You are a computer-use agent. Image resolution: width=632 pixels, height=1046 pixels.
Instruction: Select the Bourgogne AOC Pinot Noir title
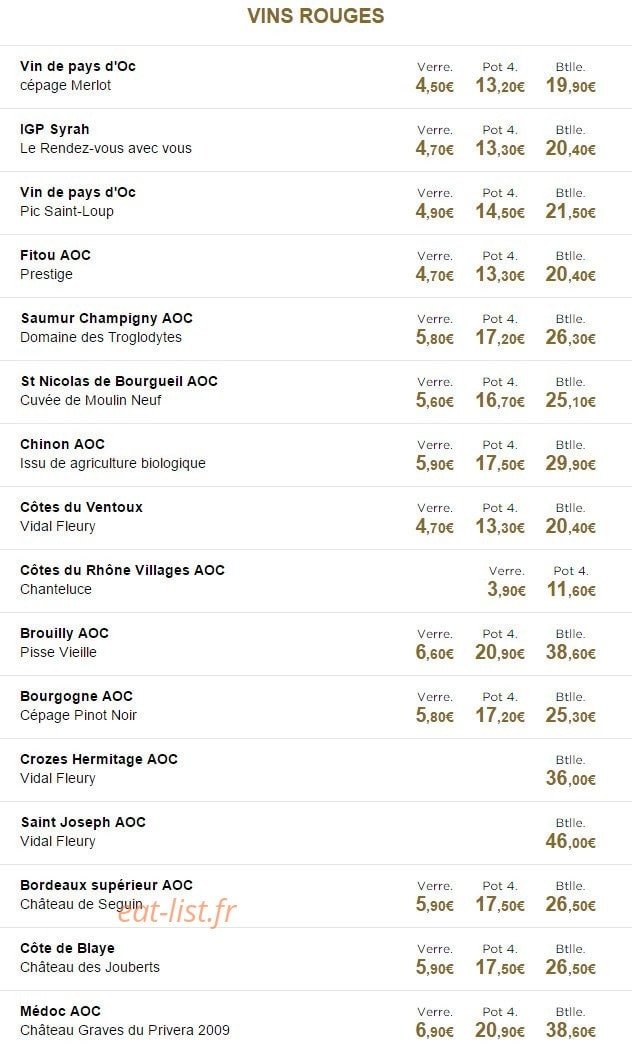76,696
